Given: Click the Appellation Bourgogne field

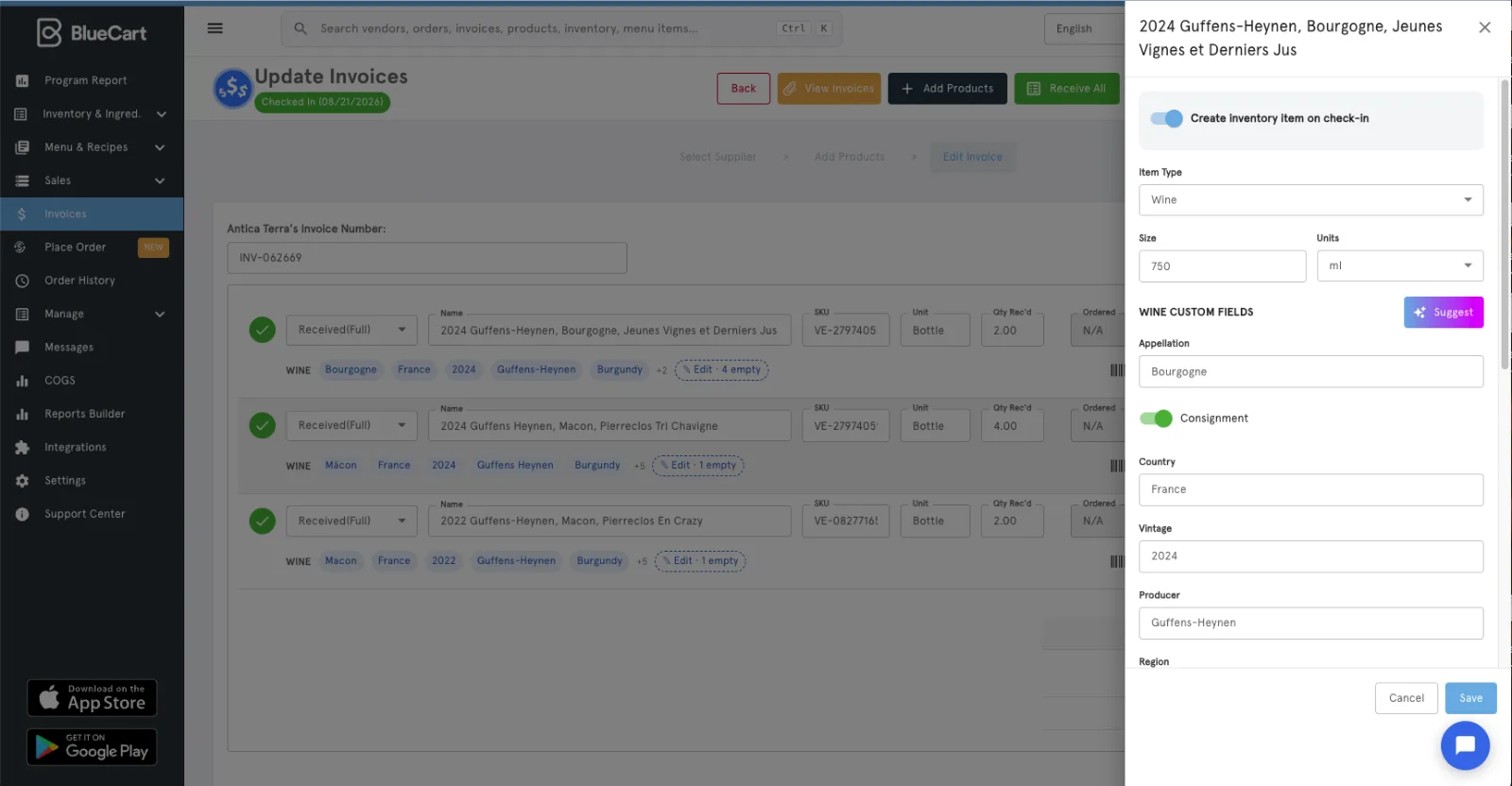Looking at the screenshot, I should click(1311, 371).
